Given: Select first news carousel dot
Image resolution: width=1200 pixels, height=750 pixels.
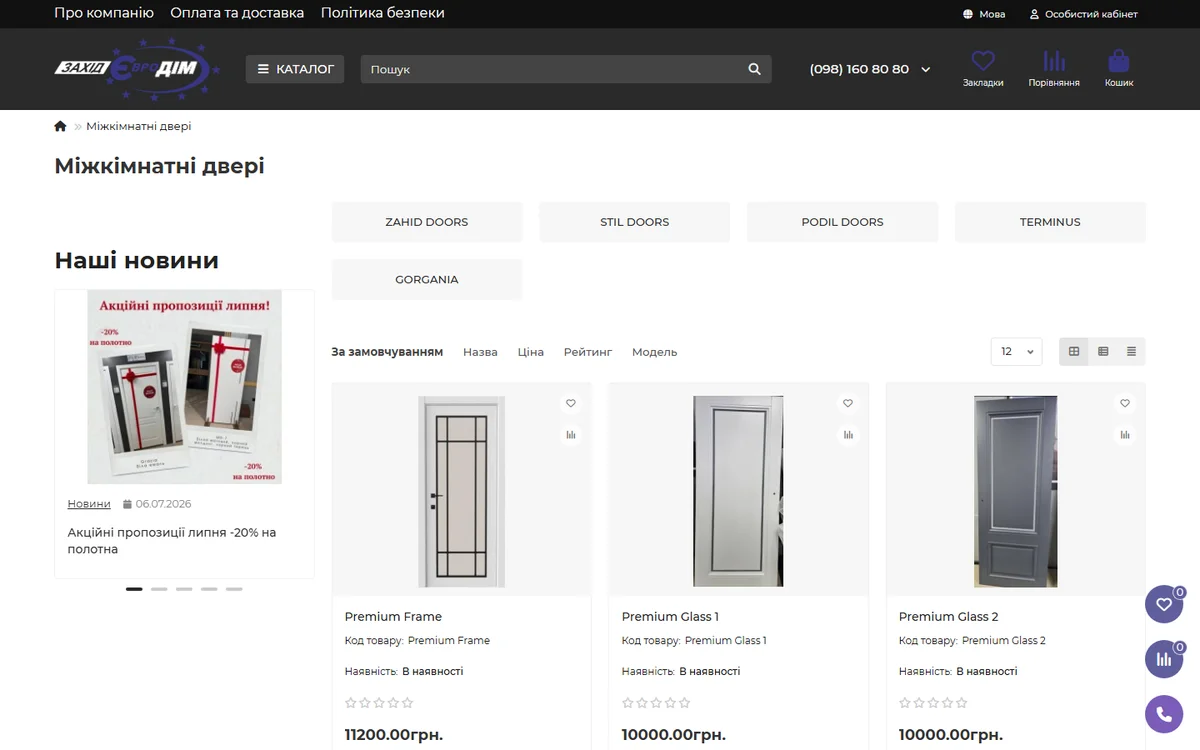Looking at the screenshot, I should 134,589.
